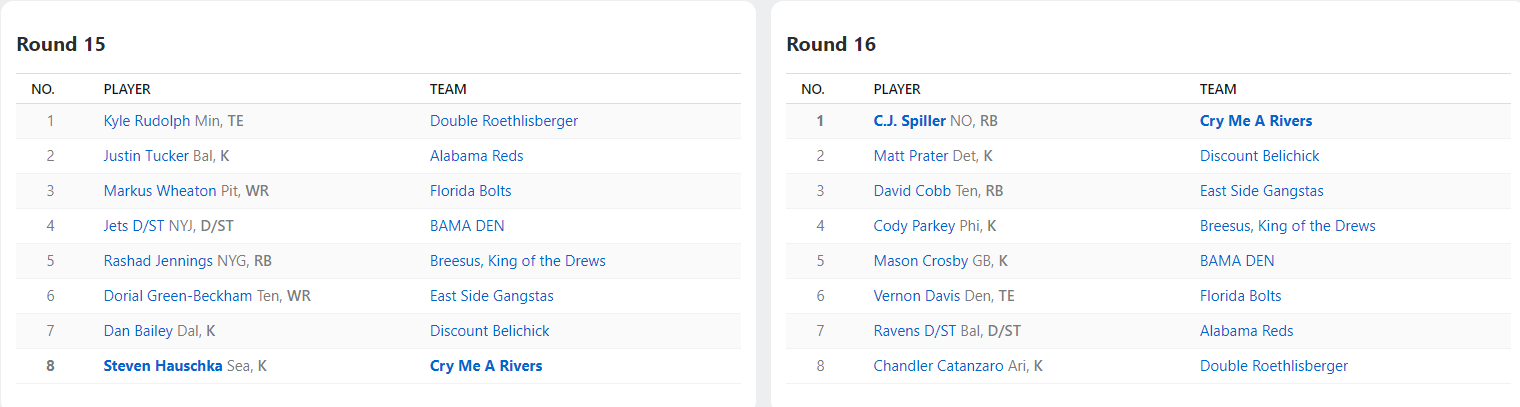Open Alabama Reds team in Round 15

click(x=476, y=156)
